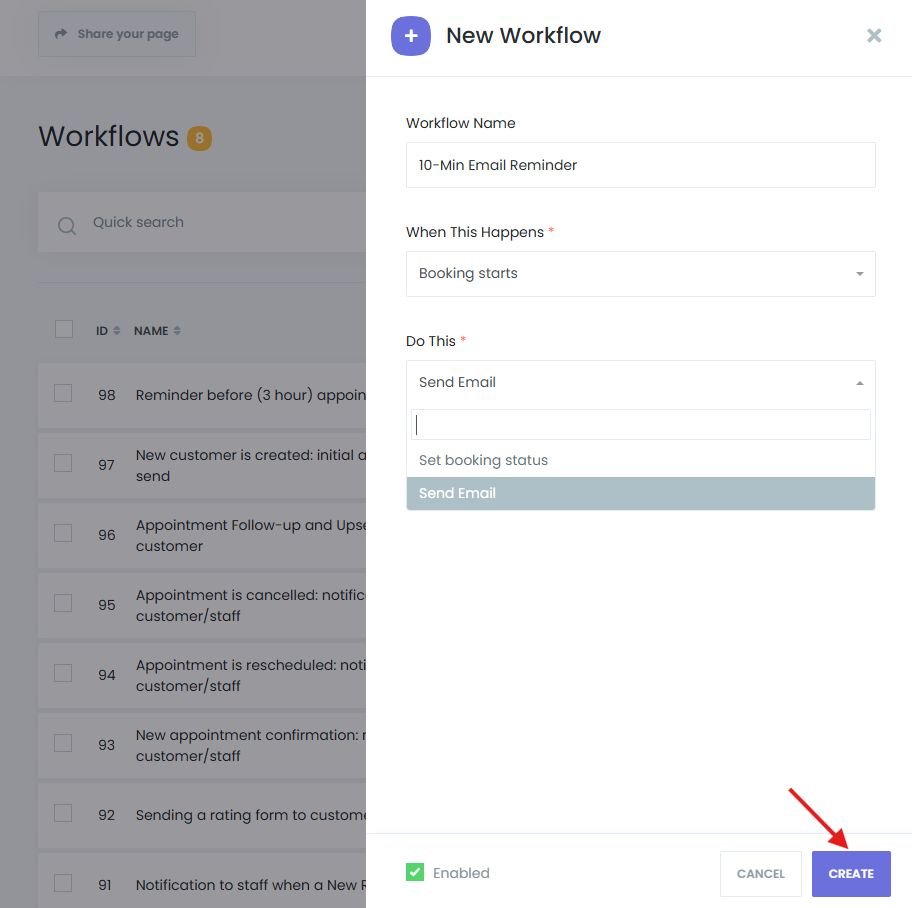Click the Share your page button

(116, 33)
